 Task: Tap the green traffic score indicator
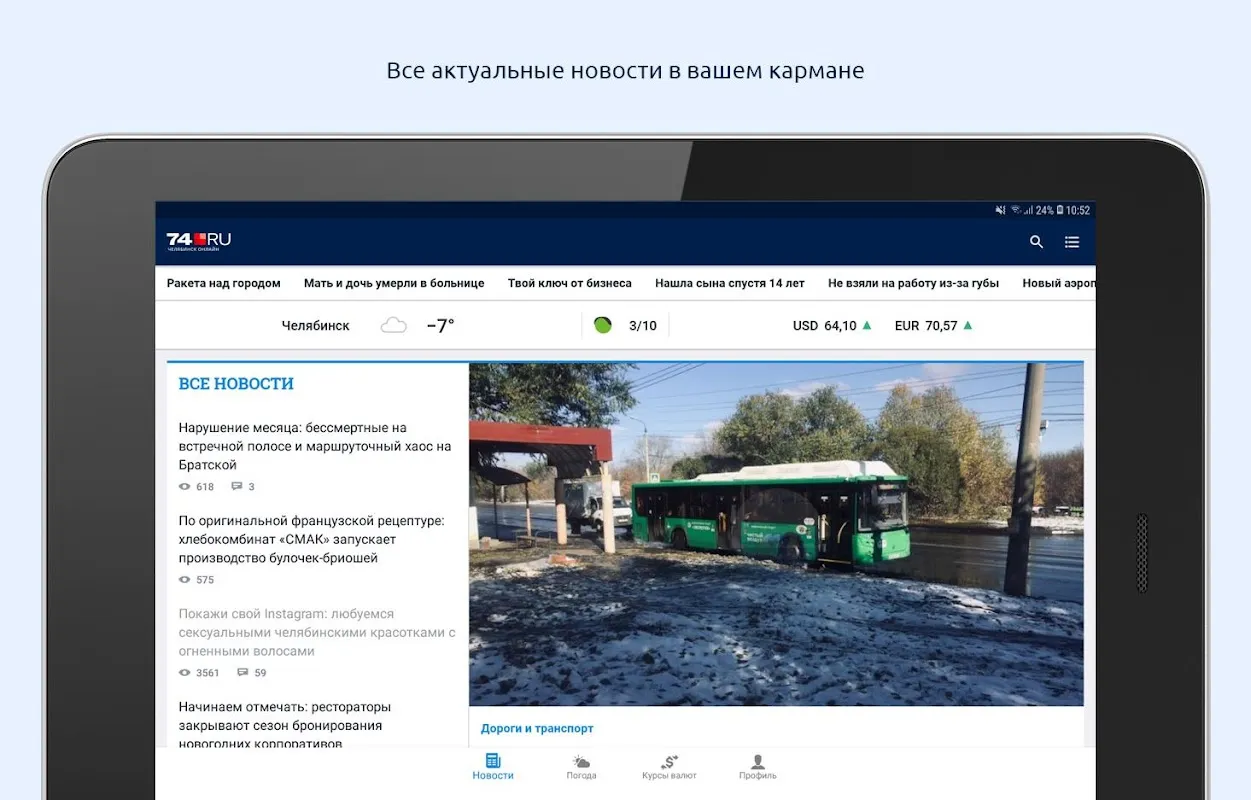tap(602, 325)
